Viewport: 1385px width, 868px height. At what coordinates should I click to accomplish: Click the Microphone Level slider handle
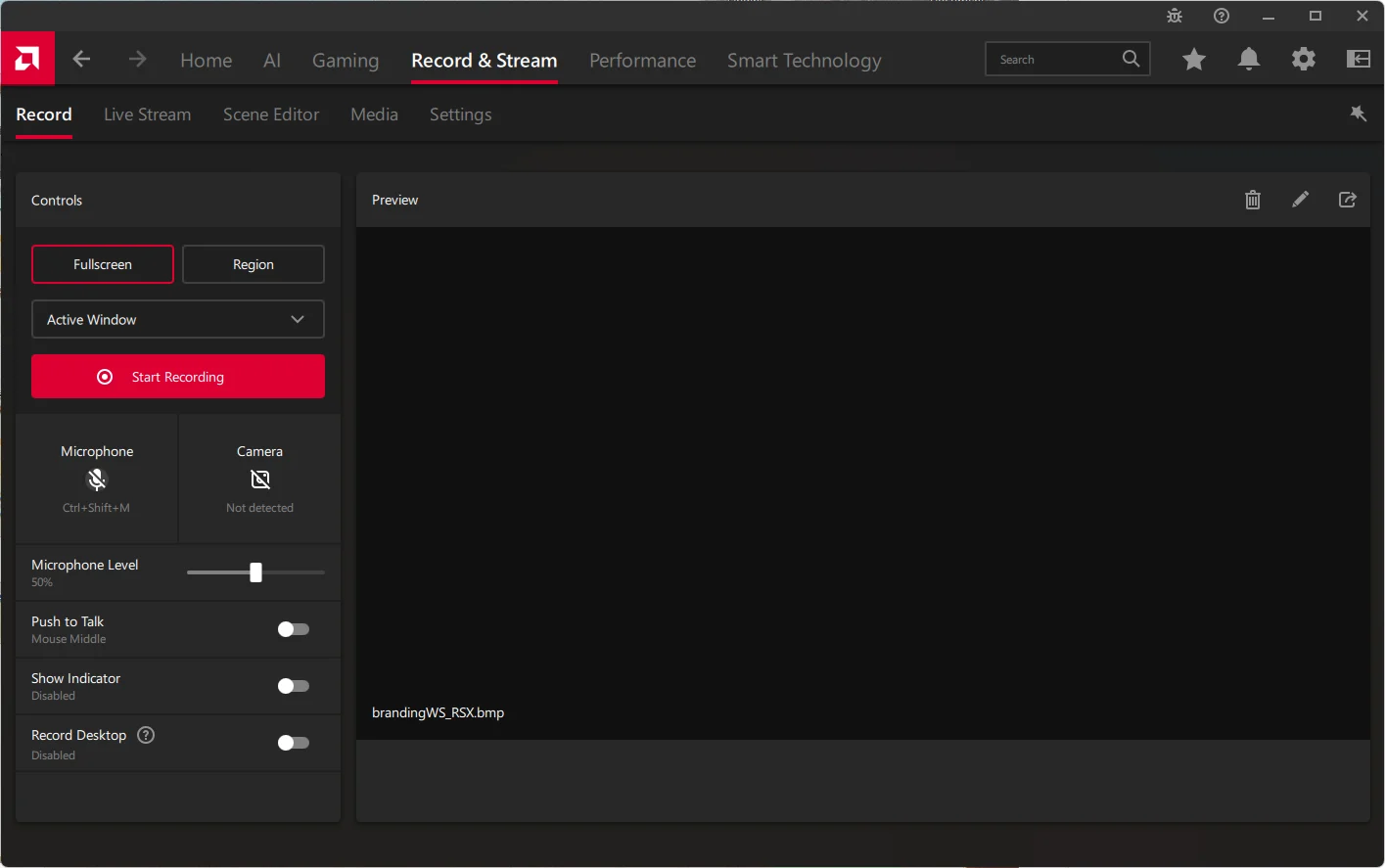(255, 572)
